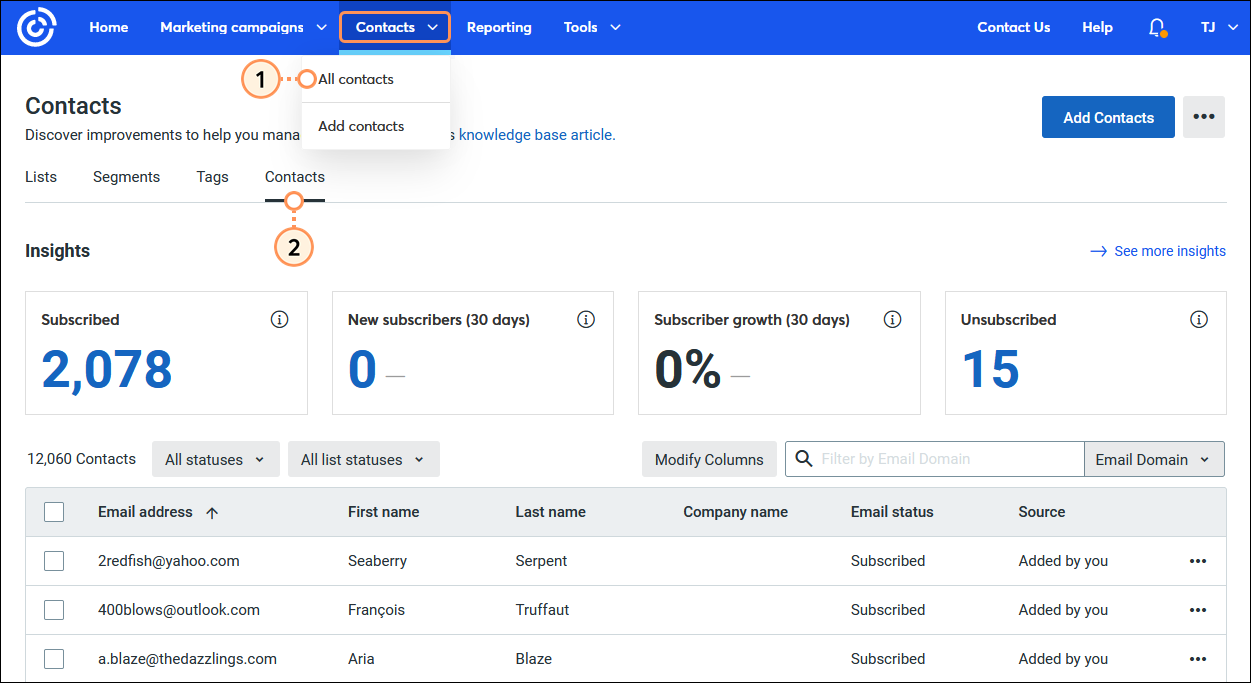This screenshot has width=1251, height=683.
Task: Open the knowledge base article link
Action: tap(537, 135)
